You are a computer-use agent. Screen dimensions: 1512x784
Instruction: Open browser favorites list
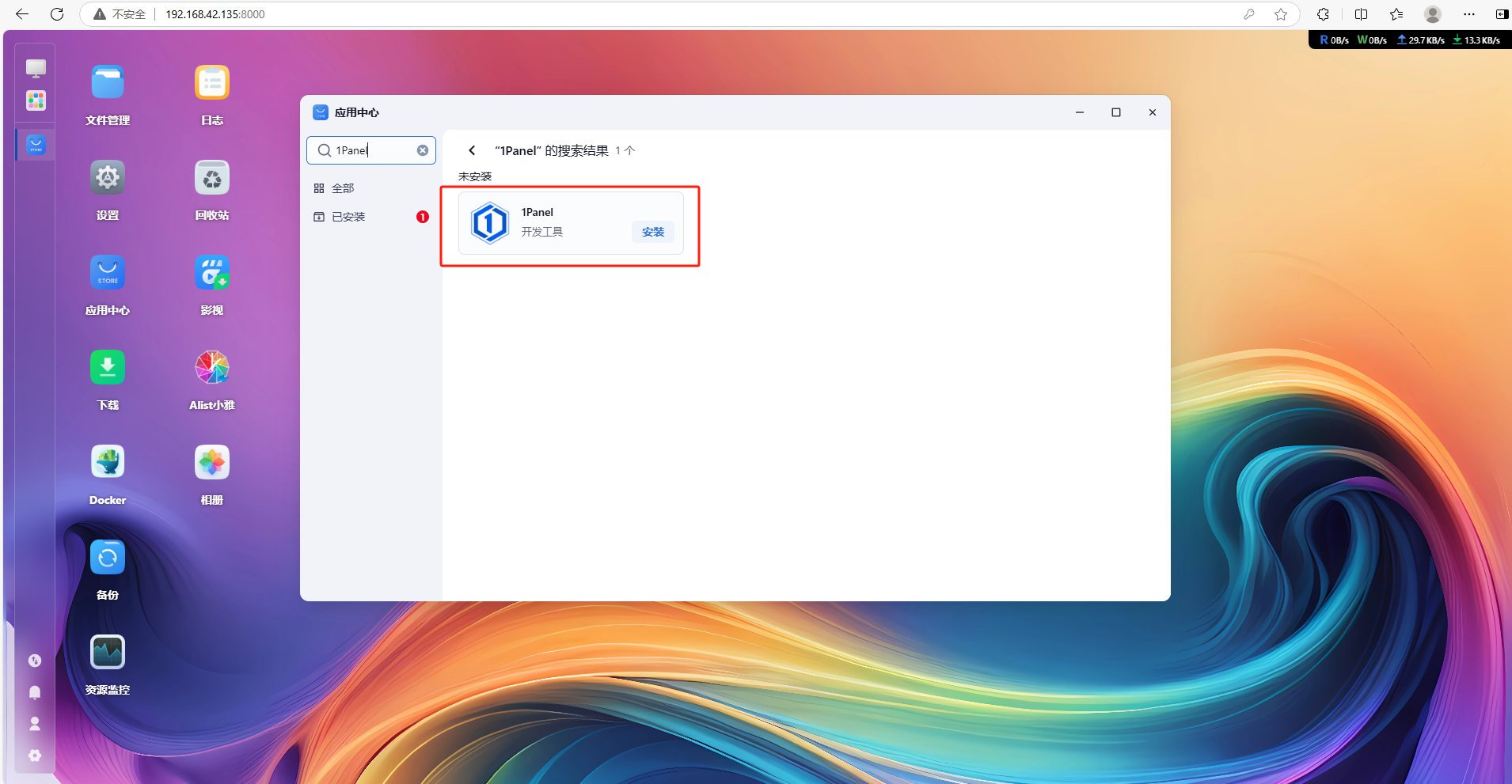pos(1396,14)
